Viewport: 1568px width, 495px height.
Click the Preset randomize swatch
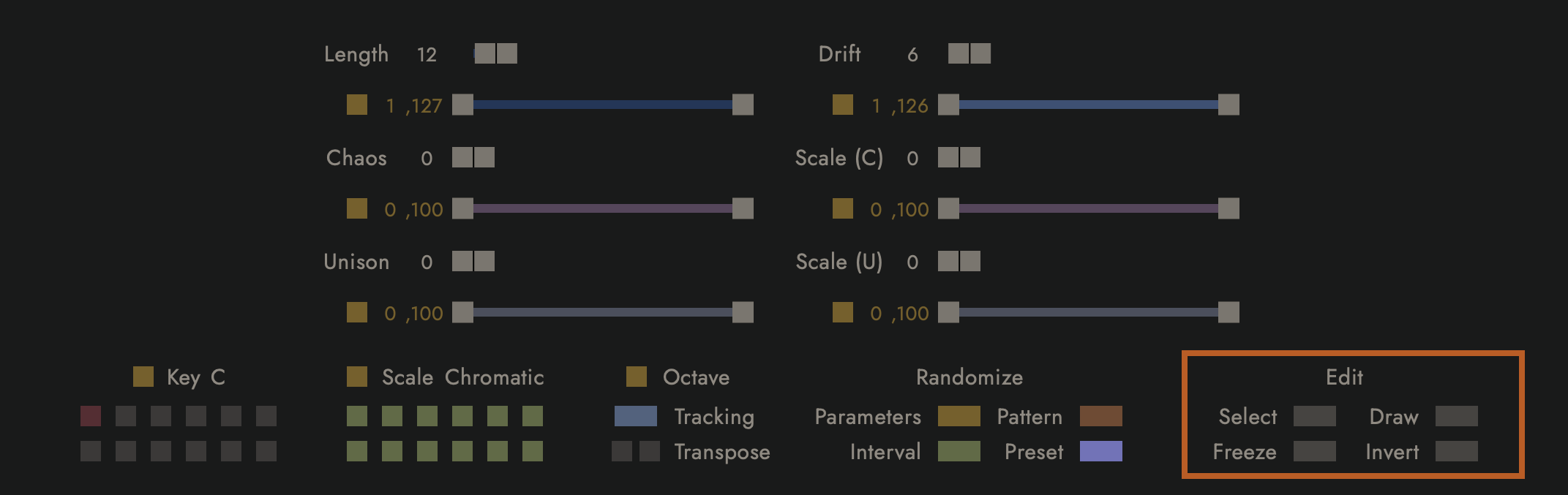pyautogui.click(x=1101, y=452)
